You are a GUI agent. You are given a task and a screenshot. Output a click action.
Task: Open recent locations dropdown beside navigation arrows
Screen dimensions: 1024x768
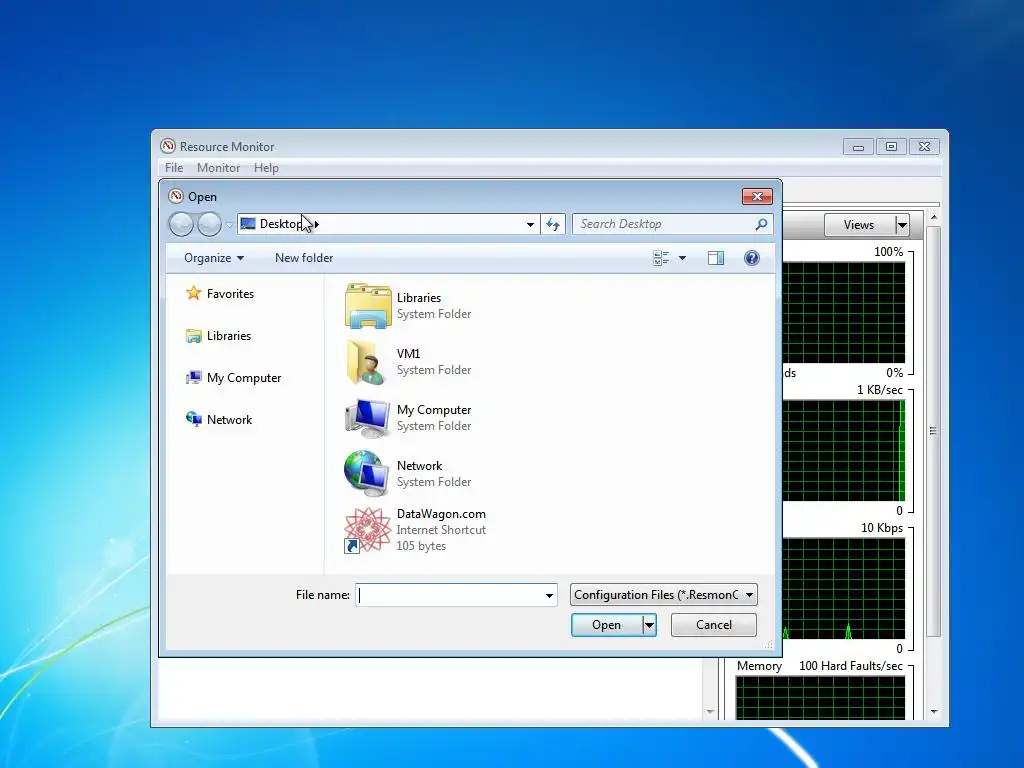(x=229, y=225)
